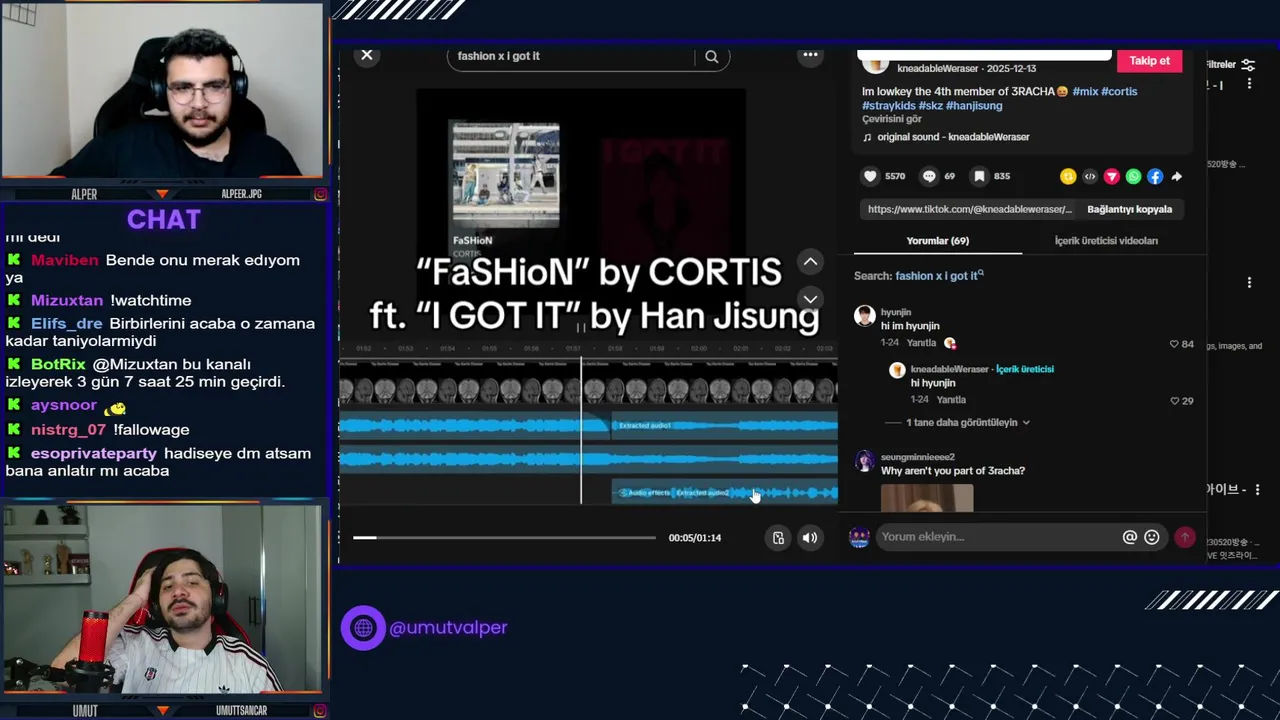
Task: Click chat username nistrg_07
Action: pos(68,430)
